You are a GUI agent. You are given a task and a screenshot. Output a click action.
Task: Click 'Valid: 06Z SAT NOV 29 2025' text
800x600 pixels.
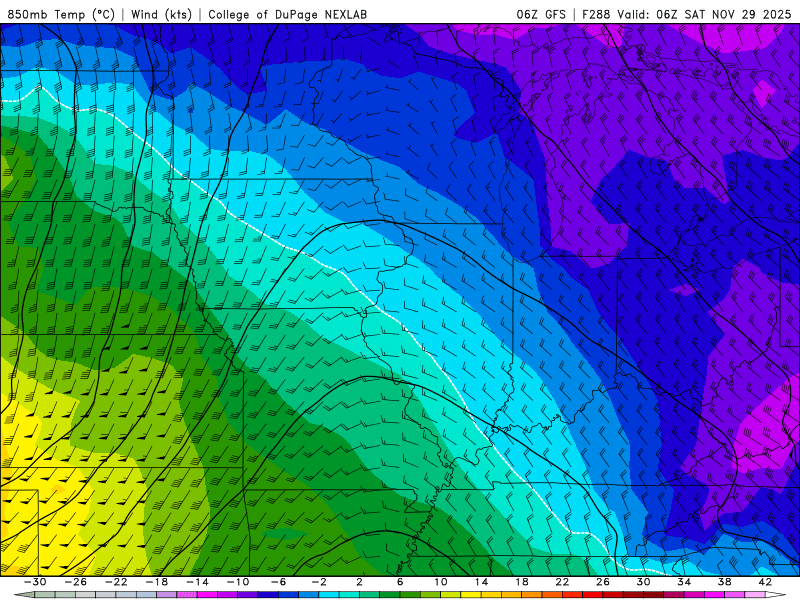[x=704, y=14]
